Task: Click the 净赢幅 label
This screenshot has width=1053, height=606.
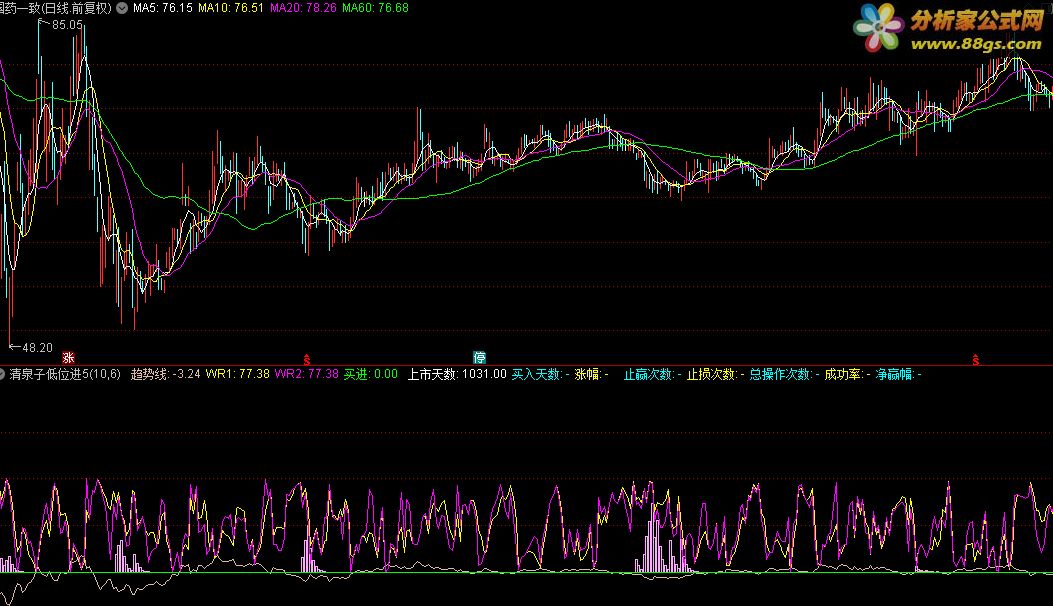Action: click(898, 374)
